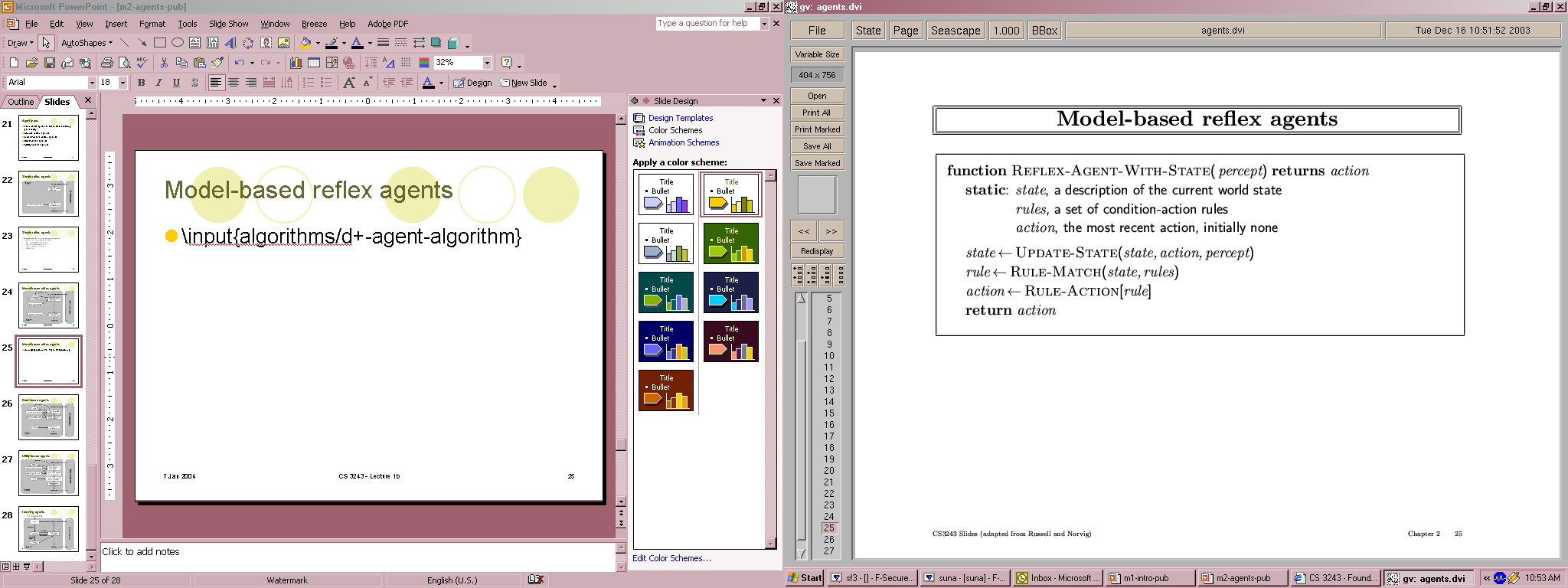
Task: Toggle Bold formatting
Action: pos(141,83)
